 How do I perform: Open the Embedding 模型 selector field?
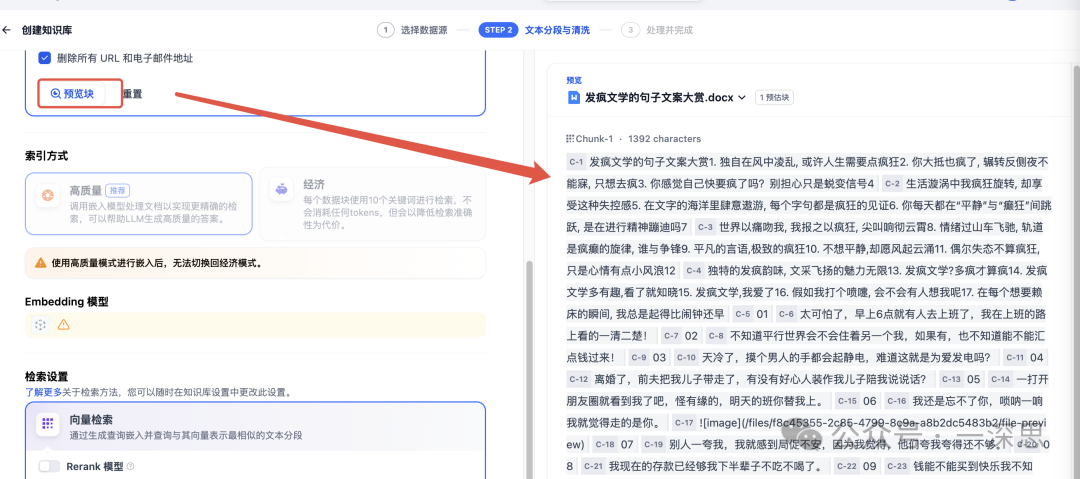(255, 325)
